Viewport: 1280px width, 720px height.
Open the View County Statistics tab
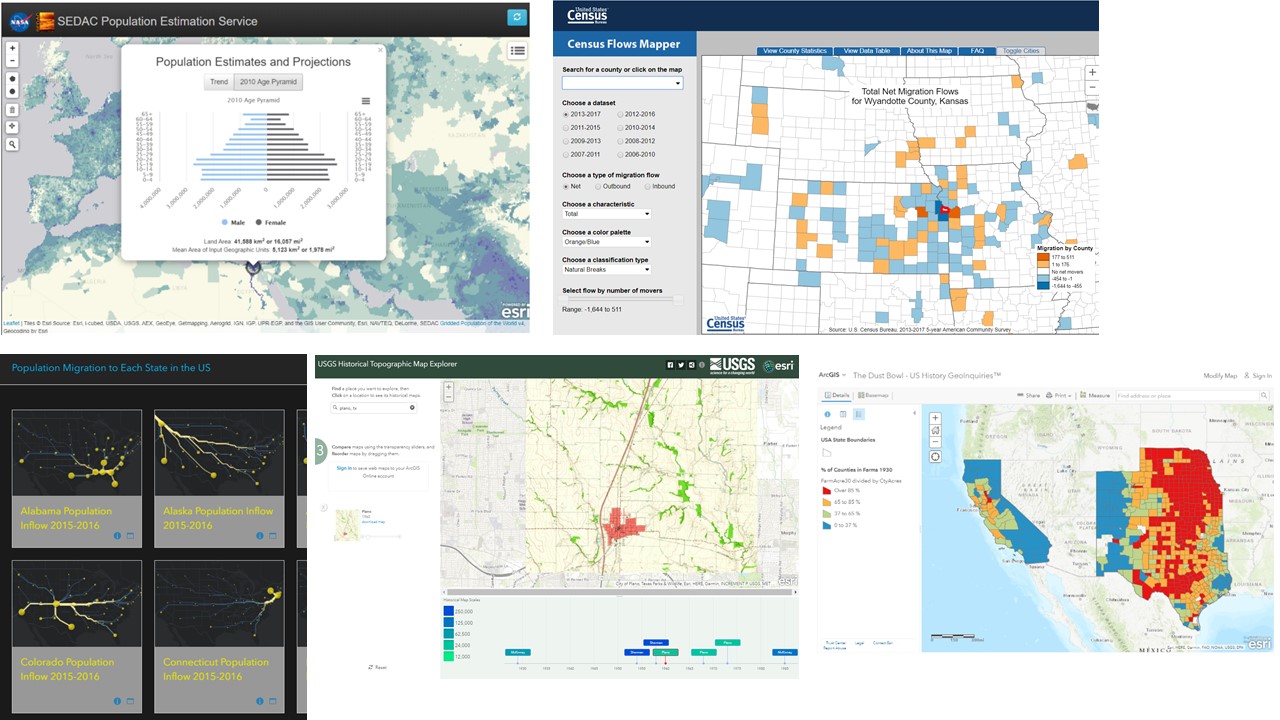[795, 51]
